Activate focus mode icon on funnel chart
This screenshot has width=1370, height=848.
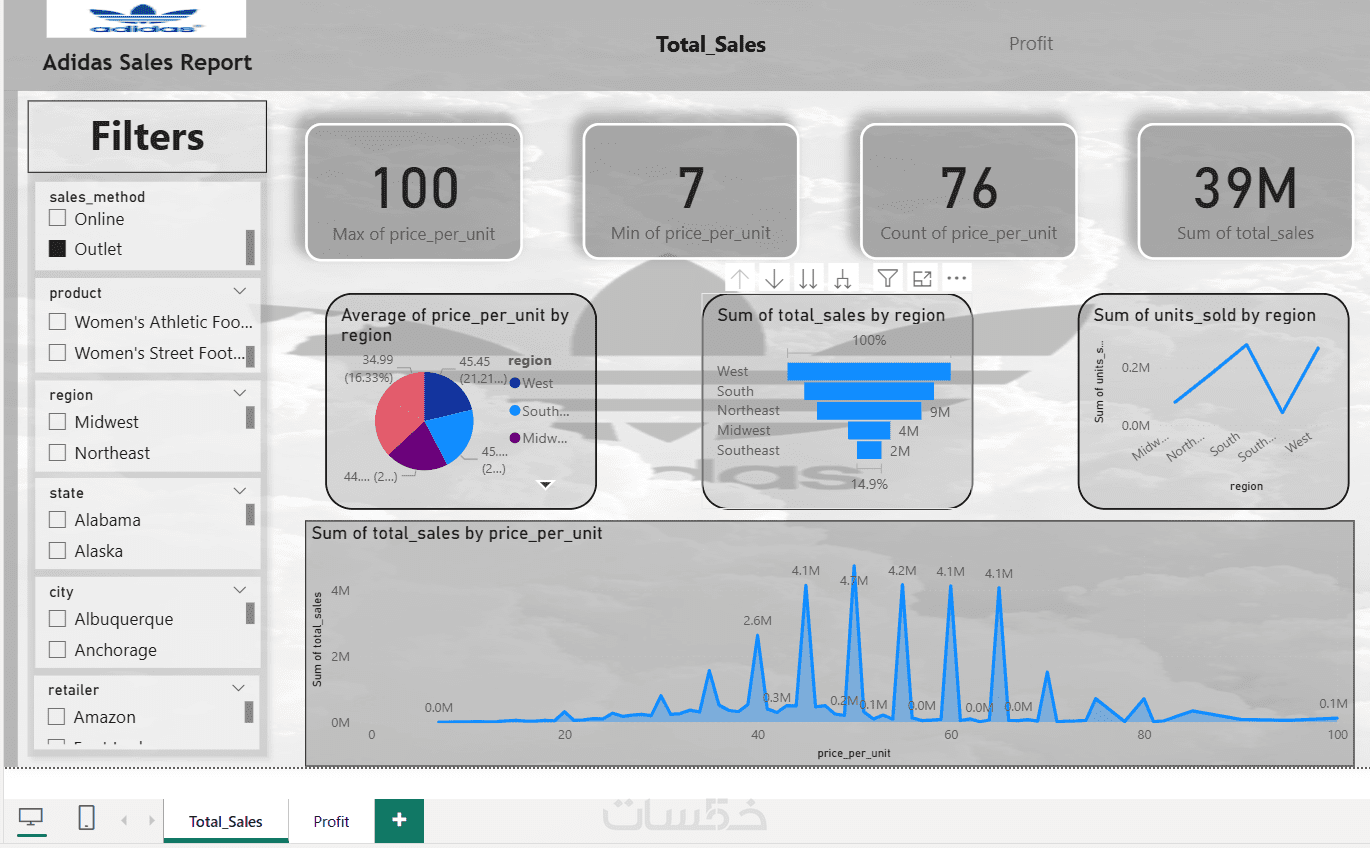click(922, 278)
